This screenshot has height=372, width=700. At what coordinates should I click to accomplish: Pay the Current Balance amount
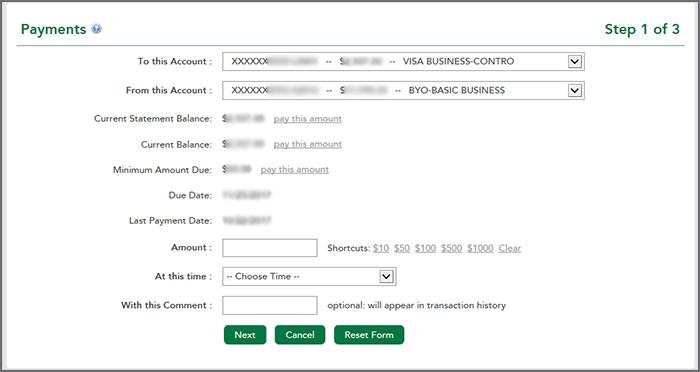point(308,144)
